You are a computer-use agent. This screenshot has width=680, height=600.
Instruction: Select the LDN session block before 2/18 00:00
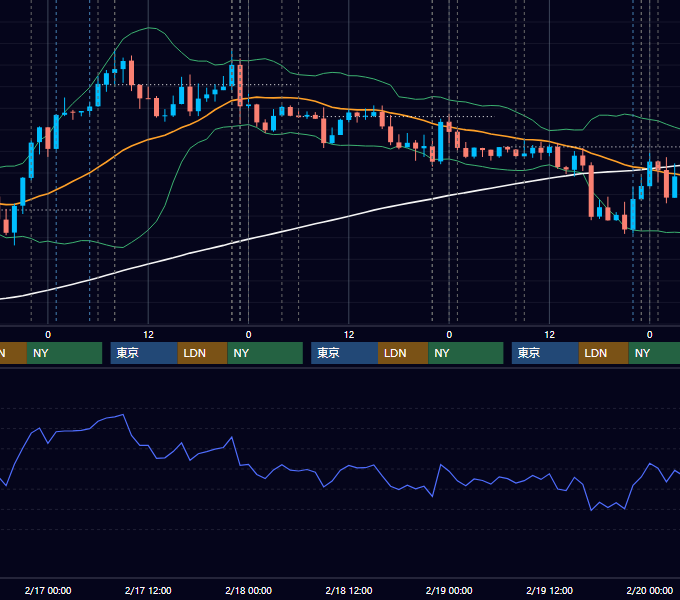tap(203, 353)
